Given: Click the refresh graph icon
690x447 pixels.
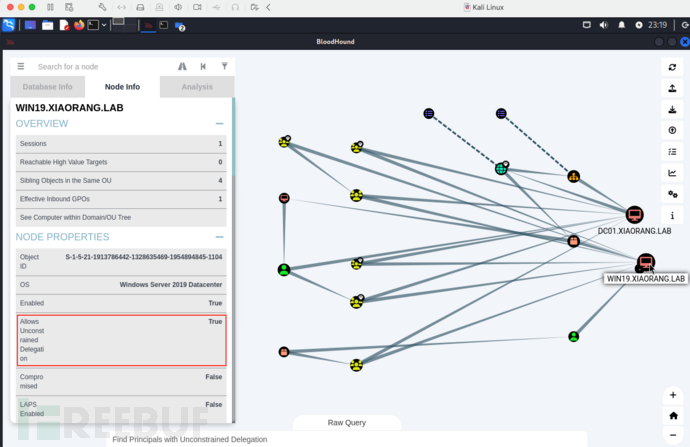Looking at the screenshot, I should point(672,67).
